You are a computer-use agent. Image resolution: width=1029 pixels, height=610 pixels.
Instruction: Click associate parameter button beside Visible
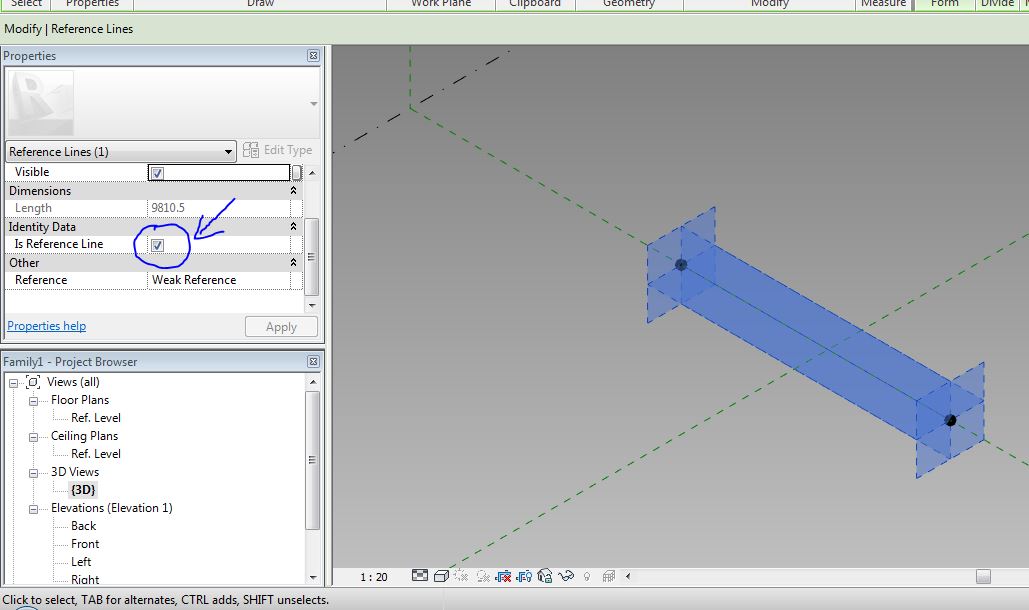coord(297,173)
